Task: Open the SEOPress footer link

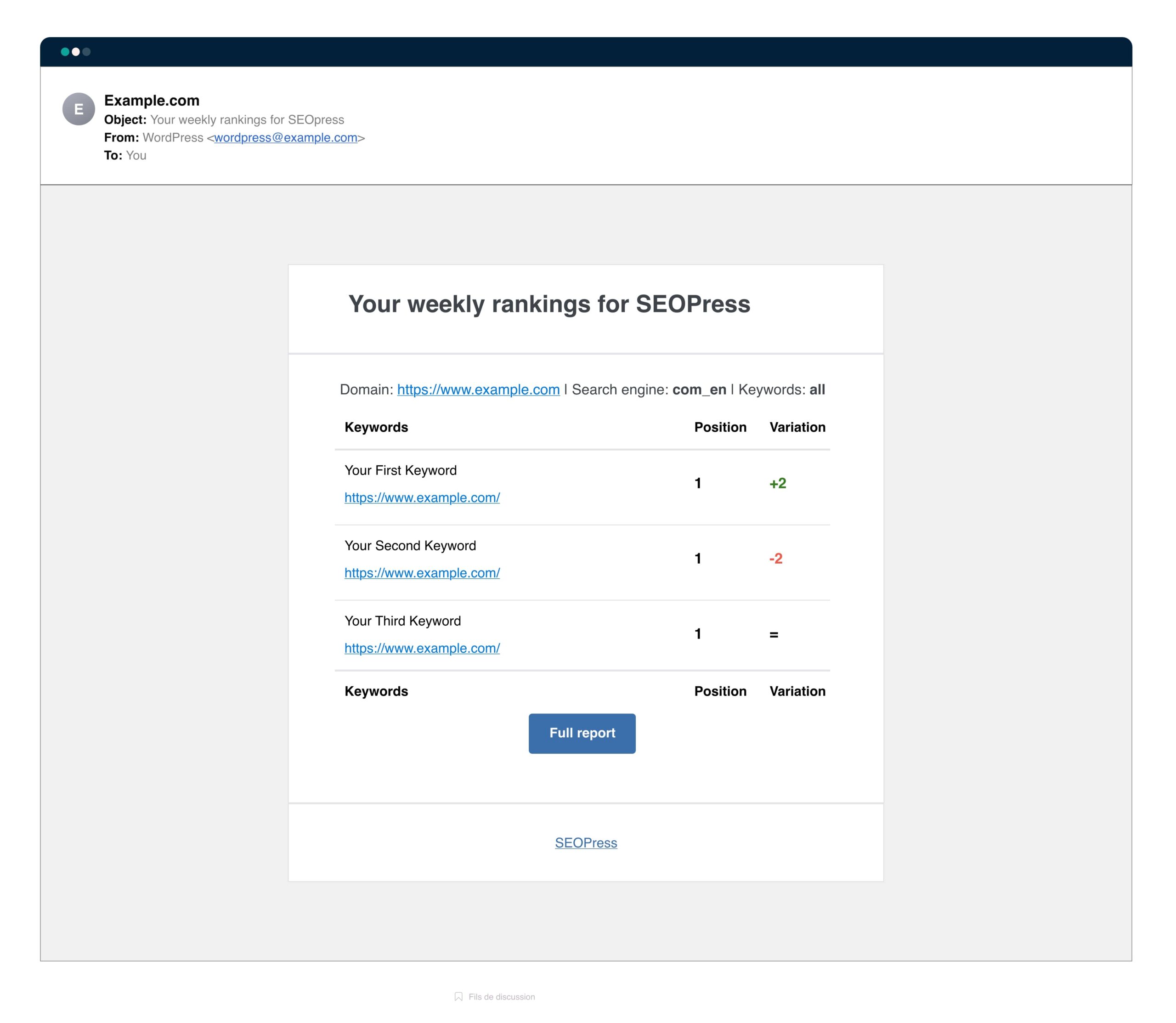Action: (x=586, y=843)
